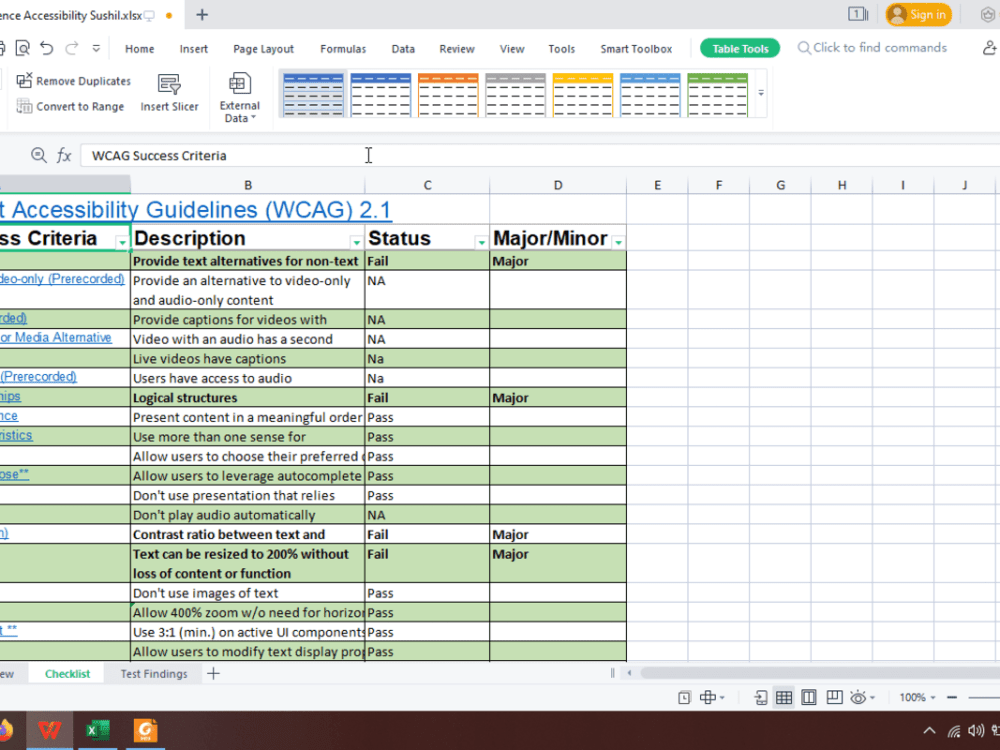
Task: Switch to Page Layout view icon
Action: click(809, 698)
